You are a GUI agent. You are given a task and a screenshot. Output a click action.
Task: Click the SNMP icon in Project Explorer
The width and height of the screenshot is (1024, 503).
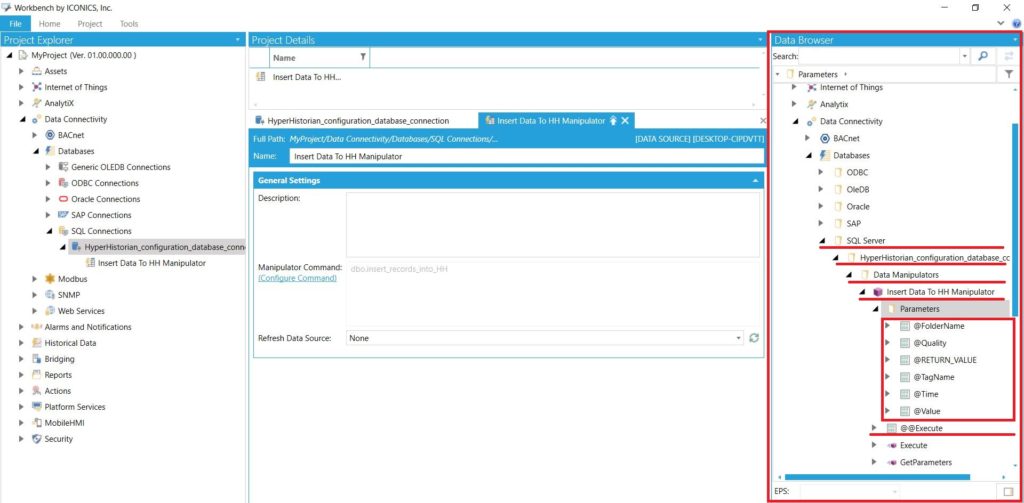pos(50,295)
